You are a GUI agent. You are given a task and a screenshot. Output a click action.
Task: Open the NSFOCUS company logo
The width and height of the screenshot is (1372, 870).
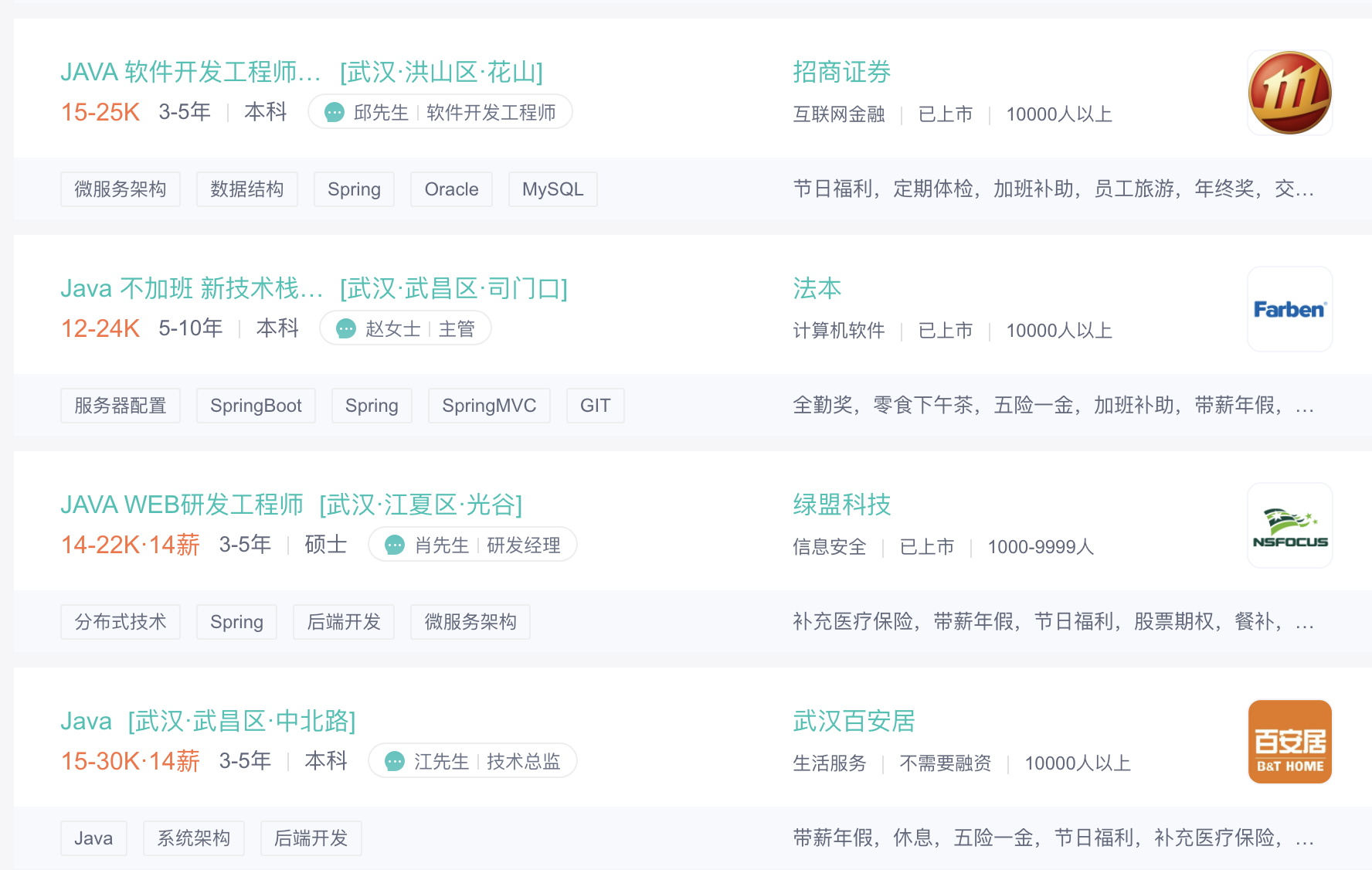click(x=1289, y=526)
